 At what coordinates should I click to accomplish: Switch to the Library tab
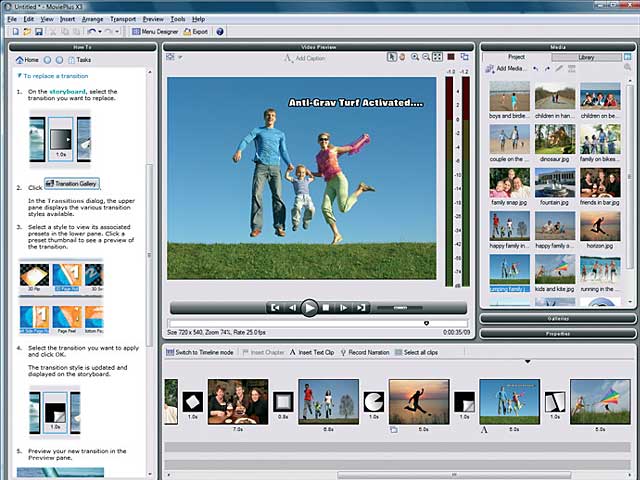point(586,57)
